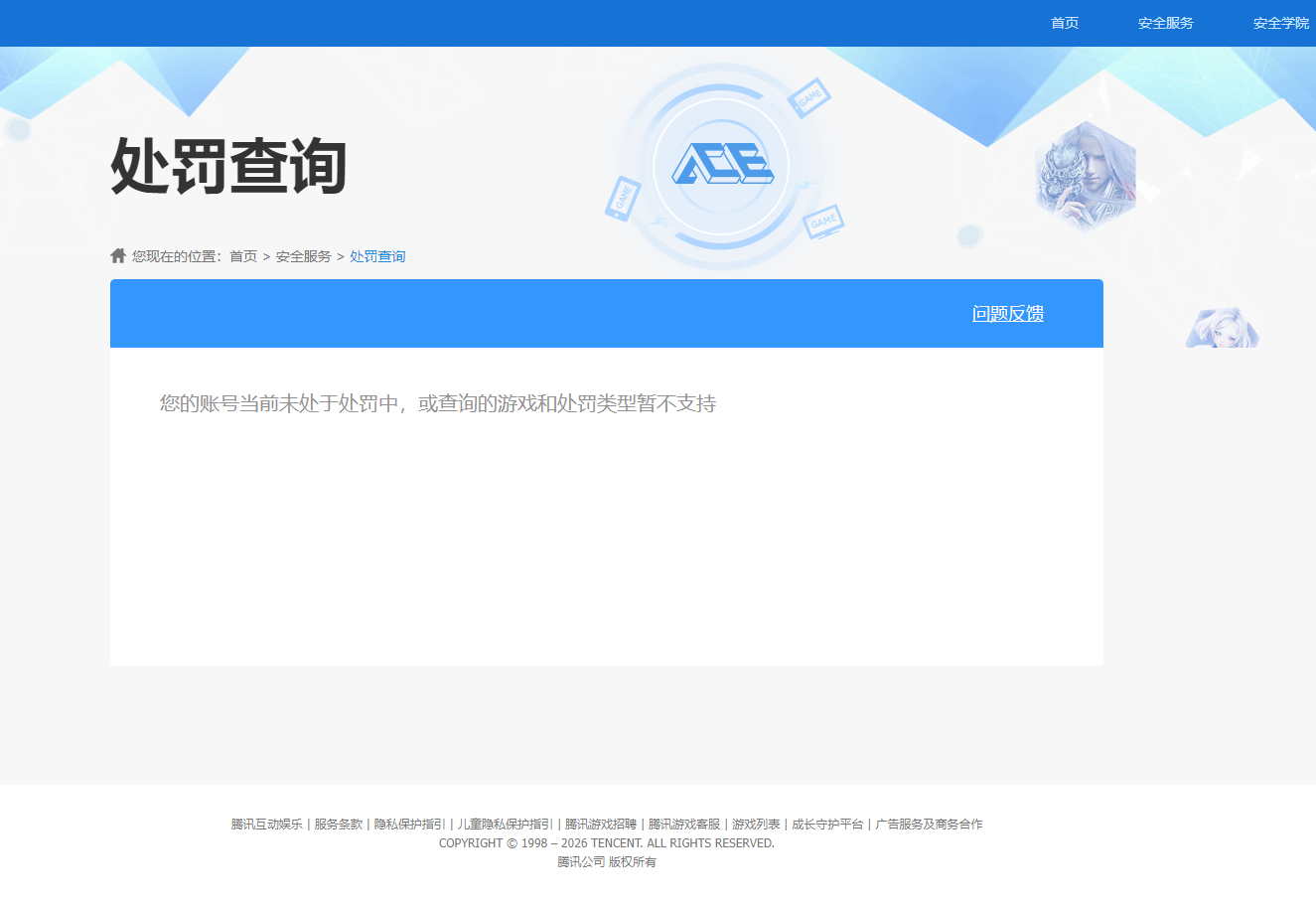Open 儿童隐私保护指引 in the footer

point(503,824)
